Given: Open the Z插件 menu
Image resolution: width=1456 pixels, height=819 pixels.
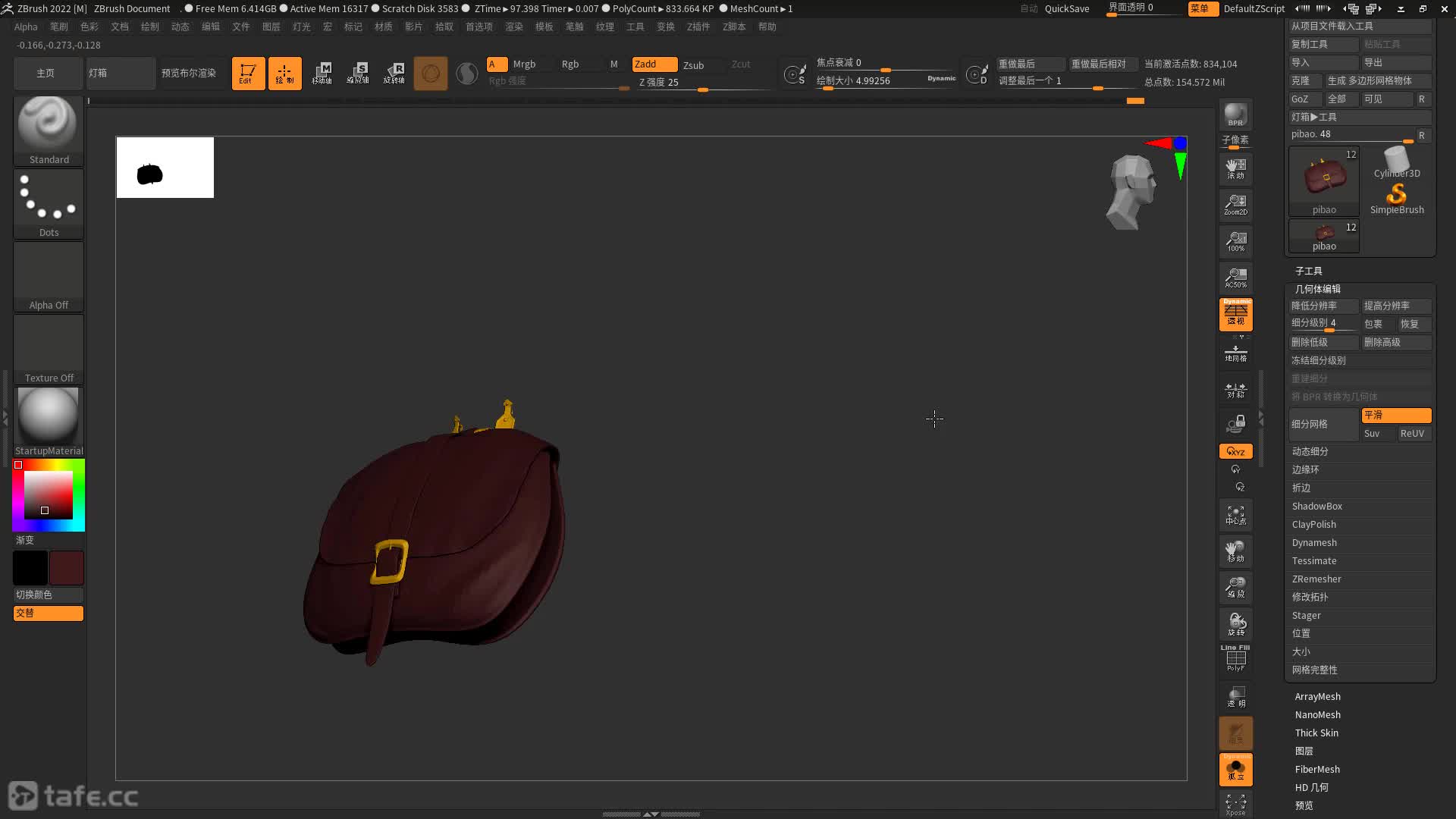Looking at the screenshot, I should click(x=698, y=27).
